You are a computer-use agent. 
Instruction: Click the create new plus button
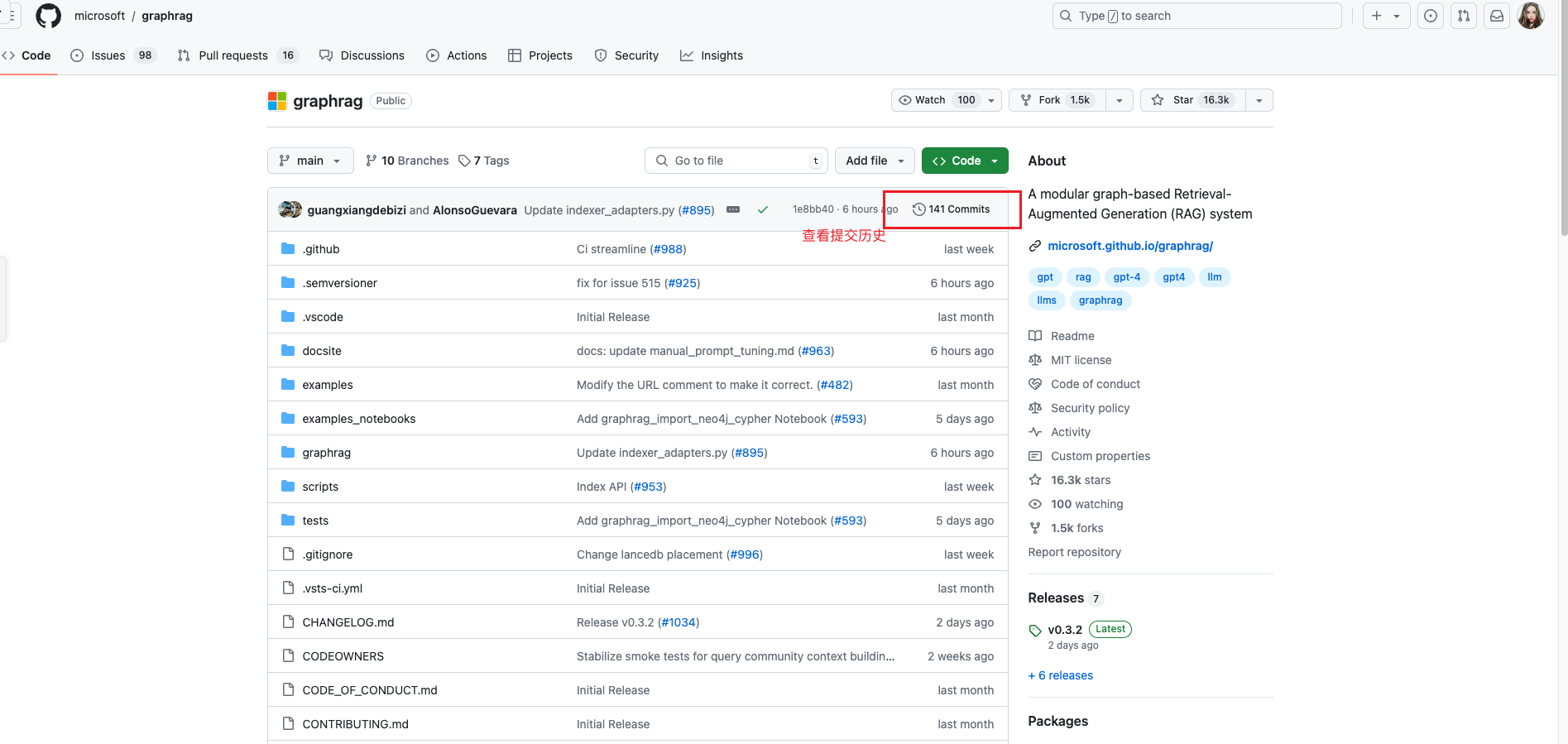click(x=1386, y=16)
